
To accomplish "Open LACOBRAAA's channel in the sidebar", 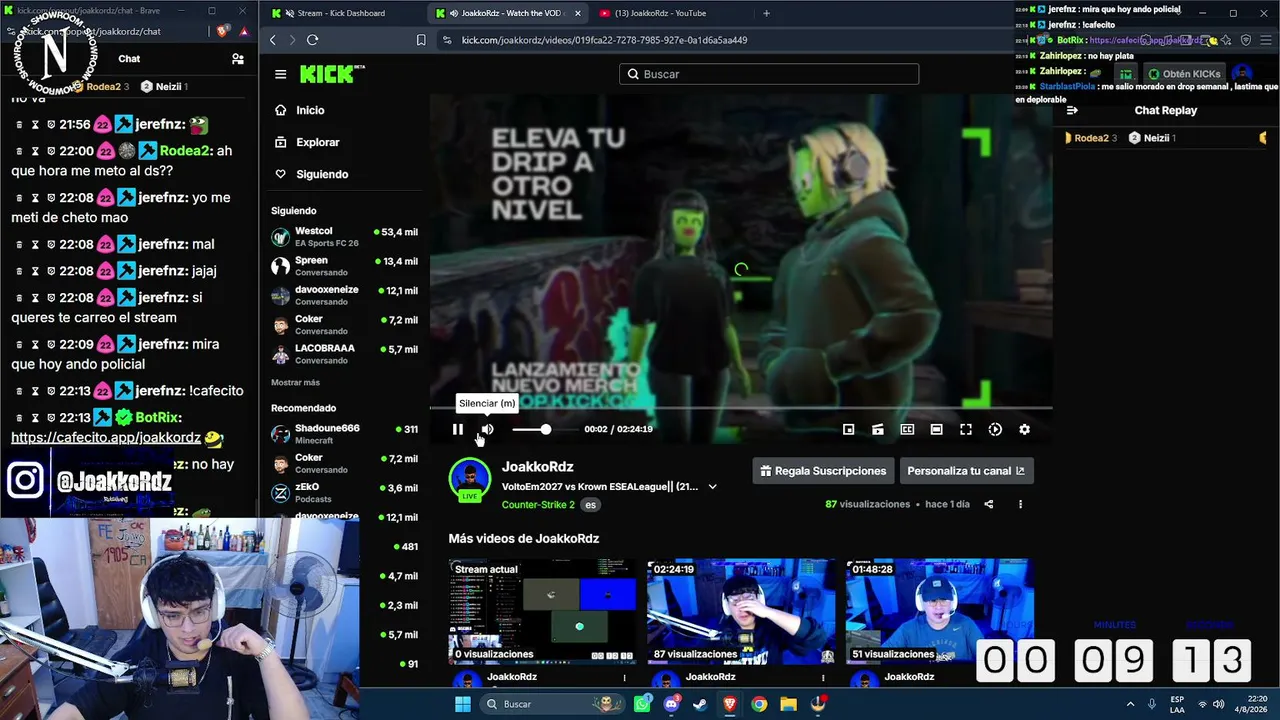I will [345, 354].
